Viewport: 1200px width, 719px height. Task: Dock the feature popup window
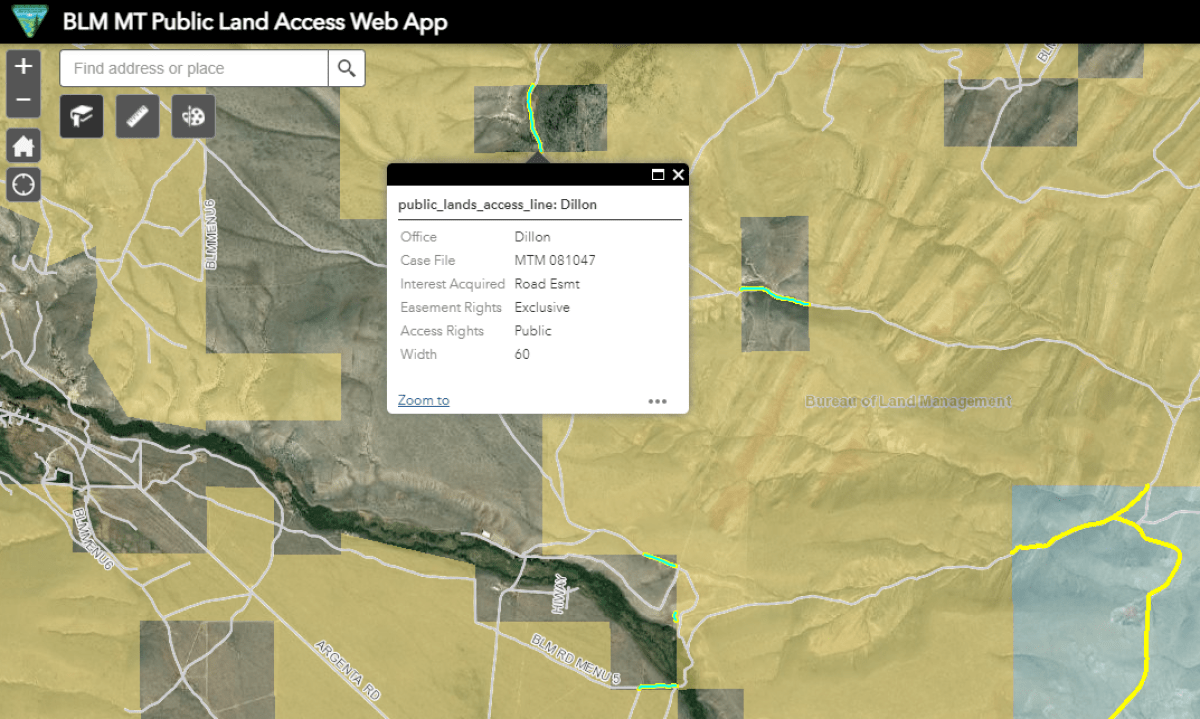(x=658, y=174)
